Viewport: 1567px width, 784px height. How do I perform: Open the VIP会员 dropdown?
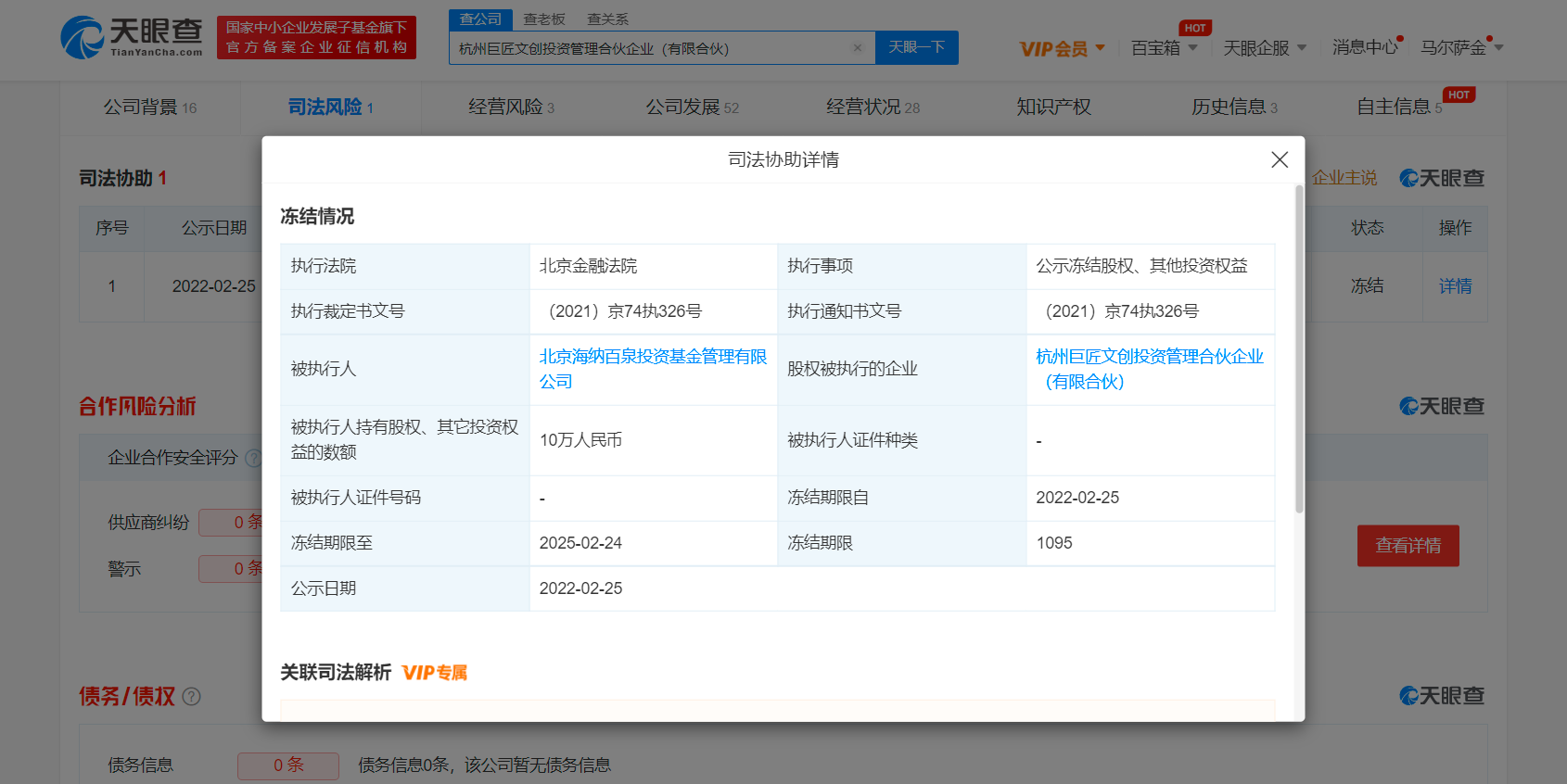click(1062, 48)
